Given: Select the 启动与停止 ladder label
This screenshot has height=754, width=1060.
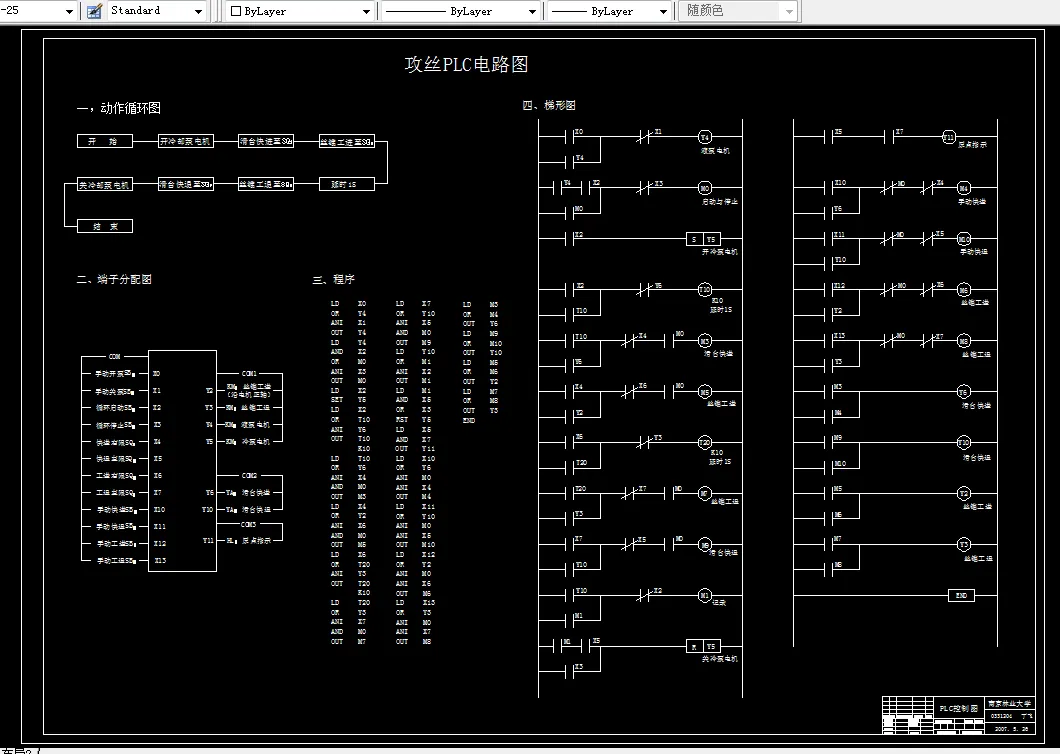Looking at the screenshot, I should pyautogui.click(x=720, y=202).
